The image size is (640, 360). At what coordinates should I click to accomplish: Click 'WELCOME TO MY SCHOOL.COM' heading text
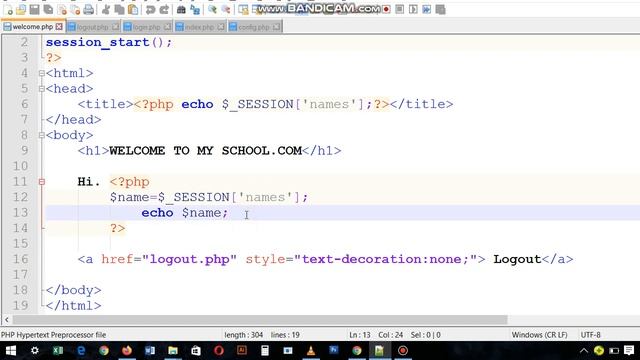205,151
